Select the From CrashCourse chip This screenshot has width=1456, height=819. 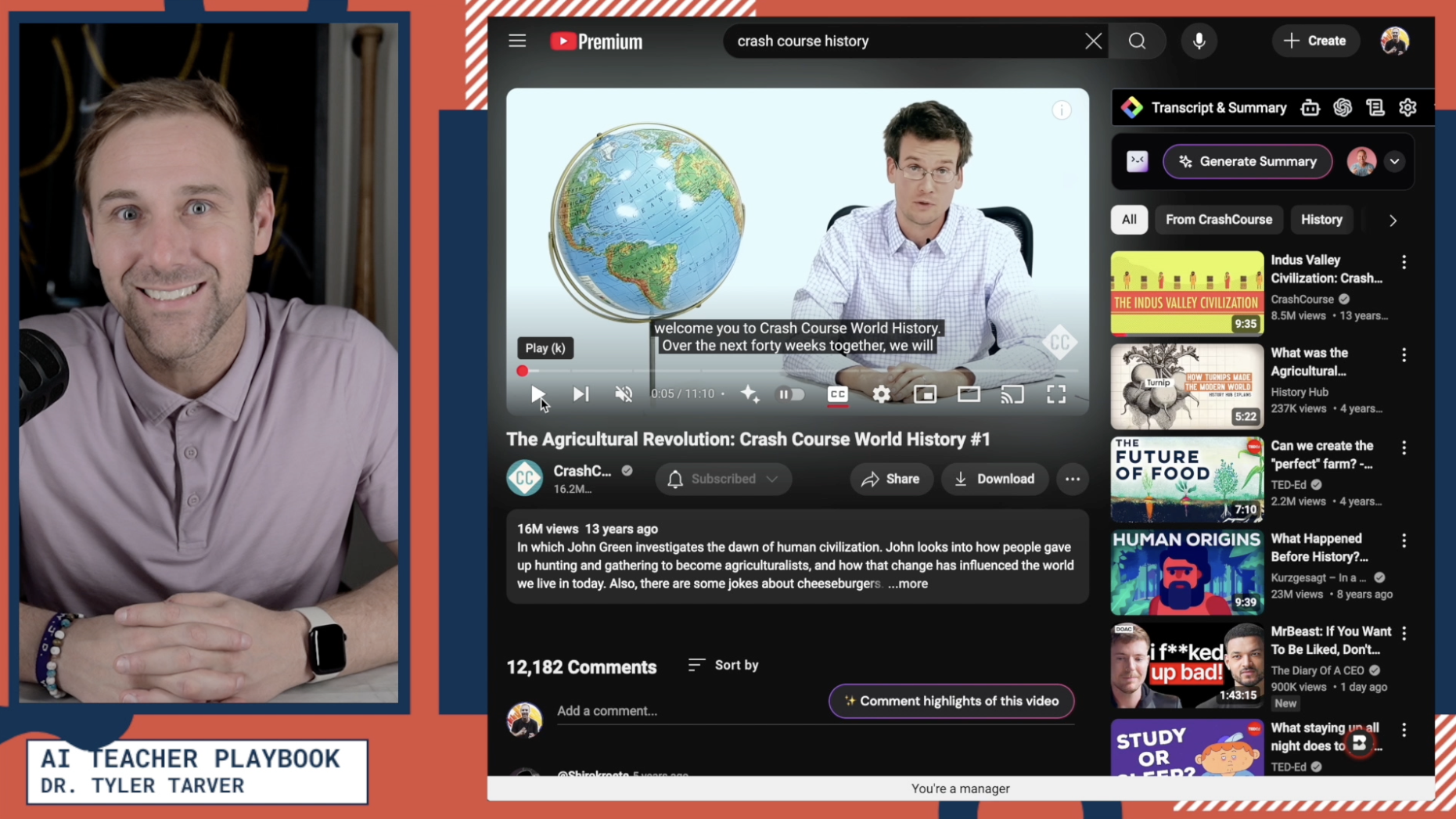1218,220
